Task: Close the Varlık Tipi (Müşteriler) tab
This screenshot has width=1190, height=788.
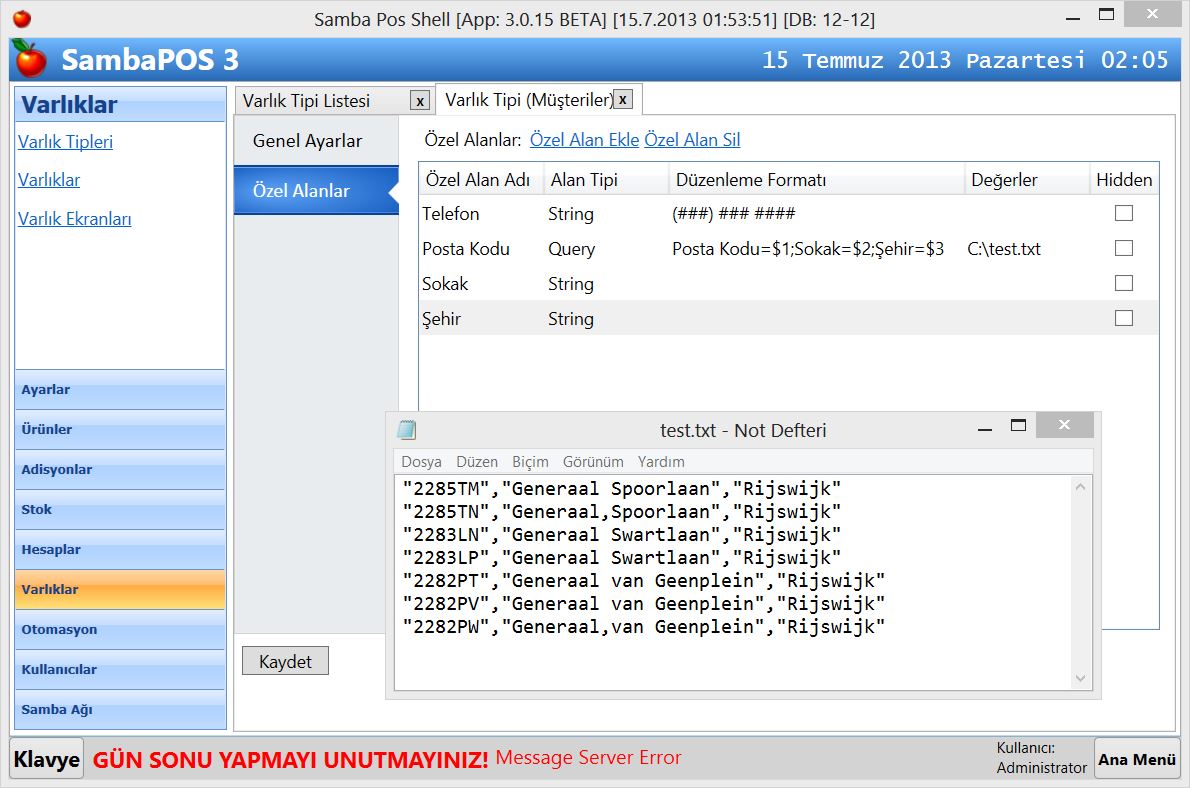Action: [x=622, y=99]
